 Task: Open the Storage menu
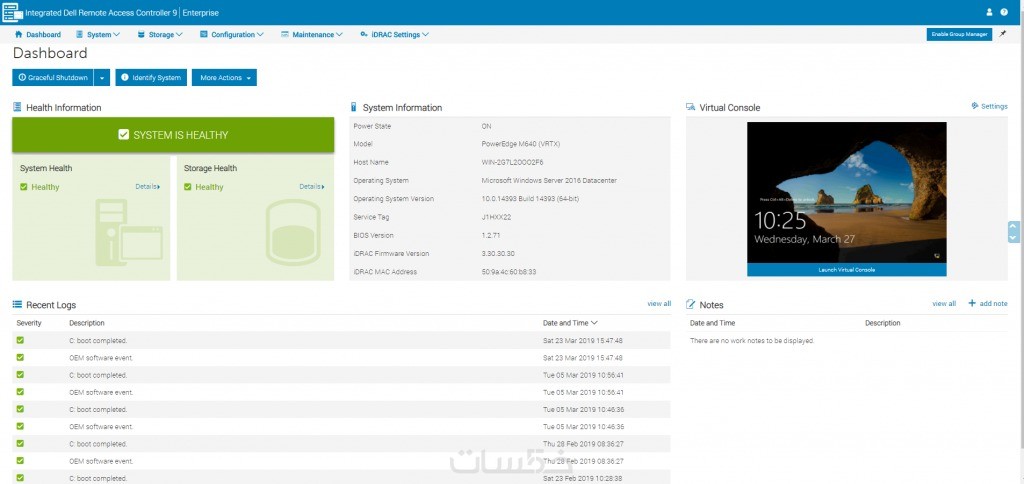pyautogui.click(x=160, y=35)
